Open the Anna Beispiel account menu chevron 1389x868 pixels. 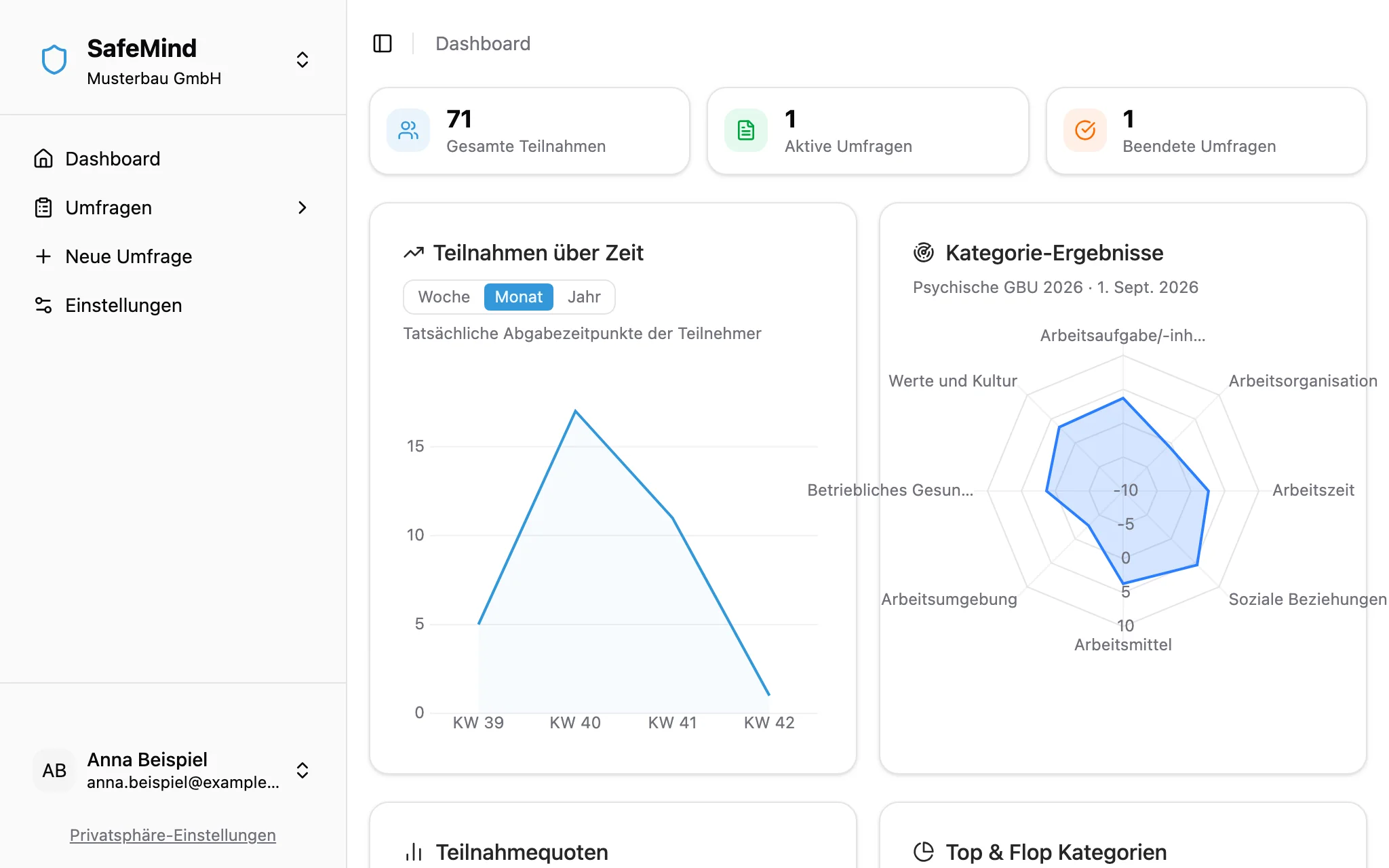[302, 770]
